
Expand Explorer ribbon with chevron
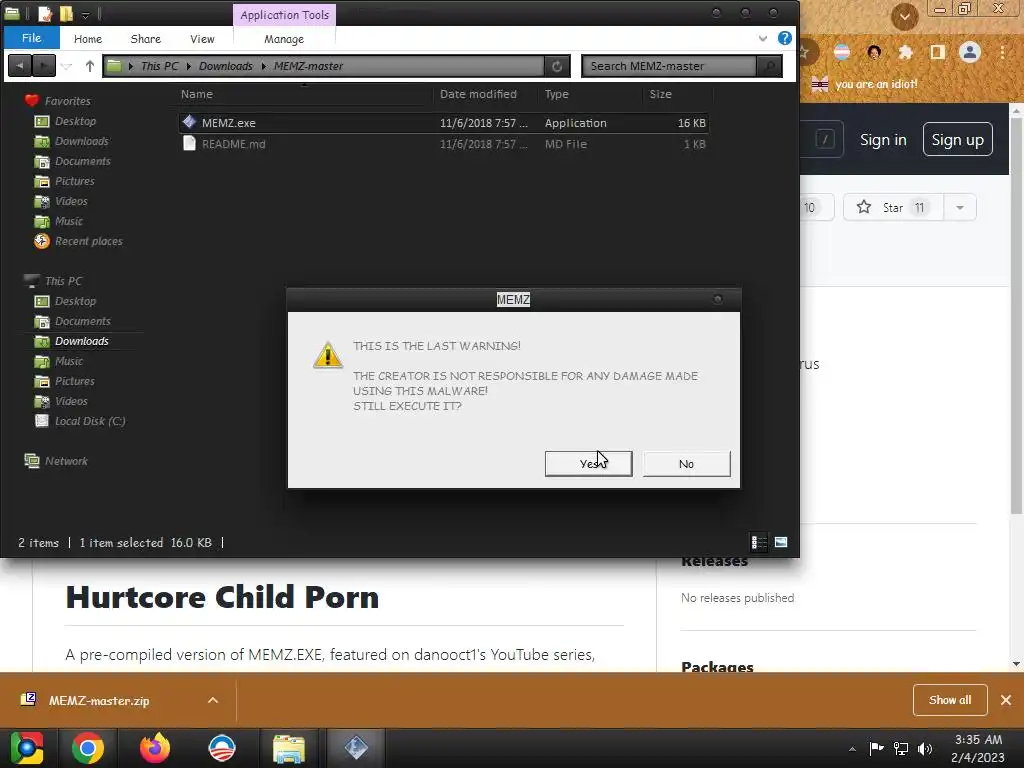[x=762, y=39]
